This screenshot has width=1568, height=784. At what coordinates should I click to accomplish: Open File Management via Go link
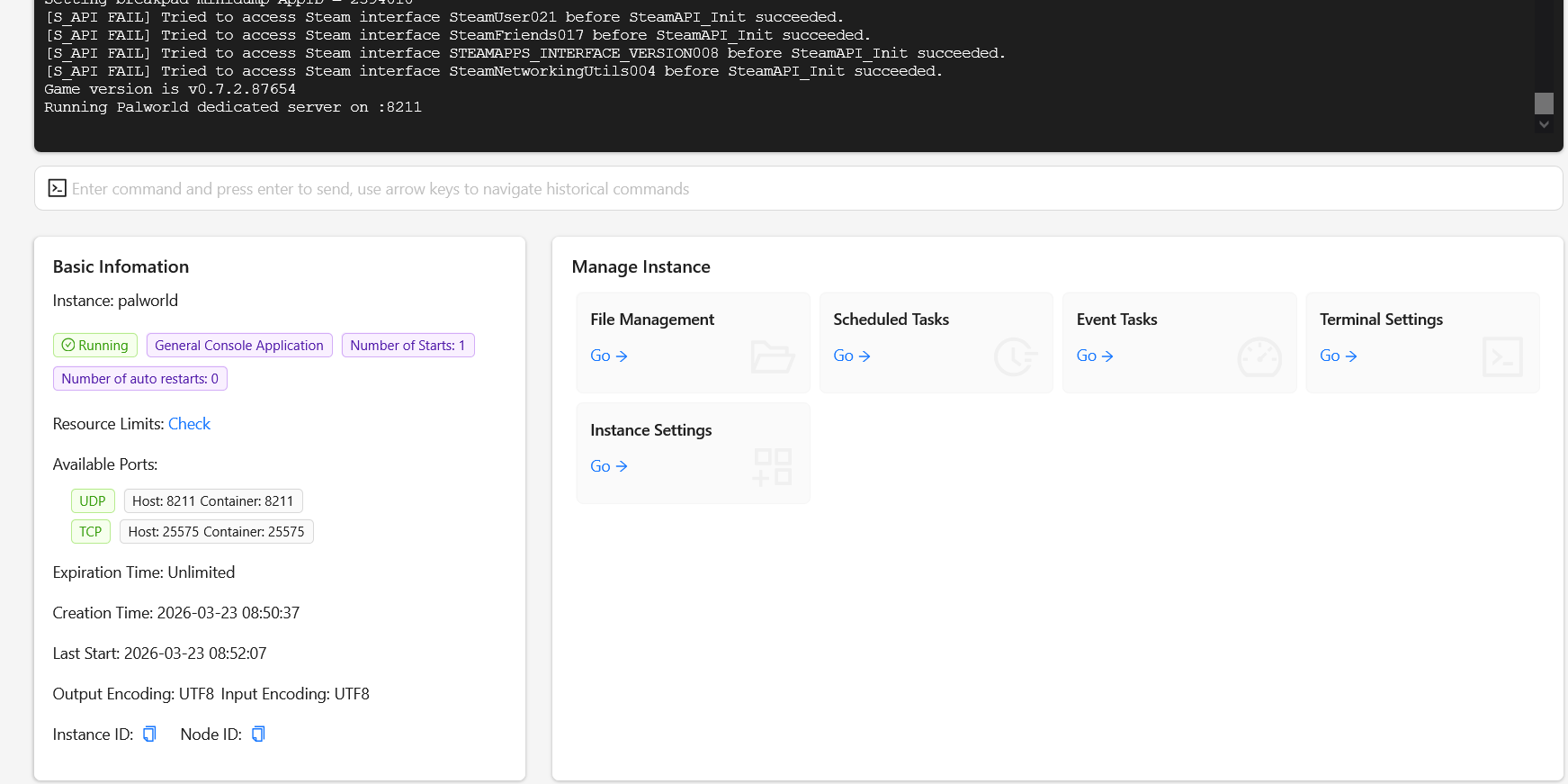click(608, 356)
